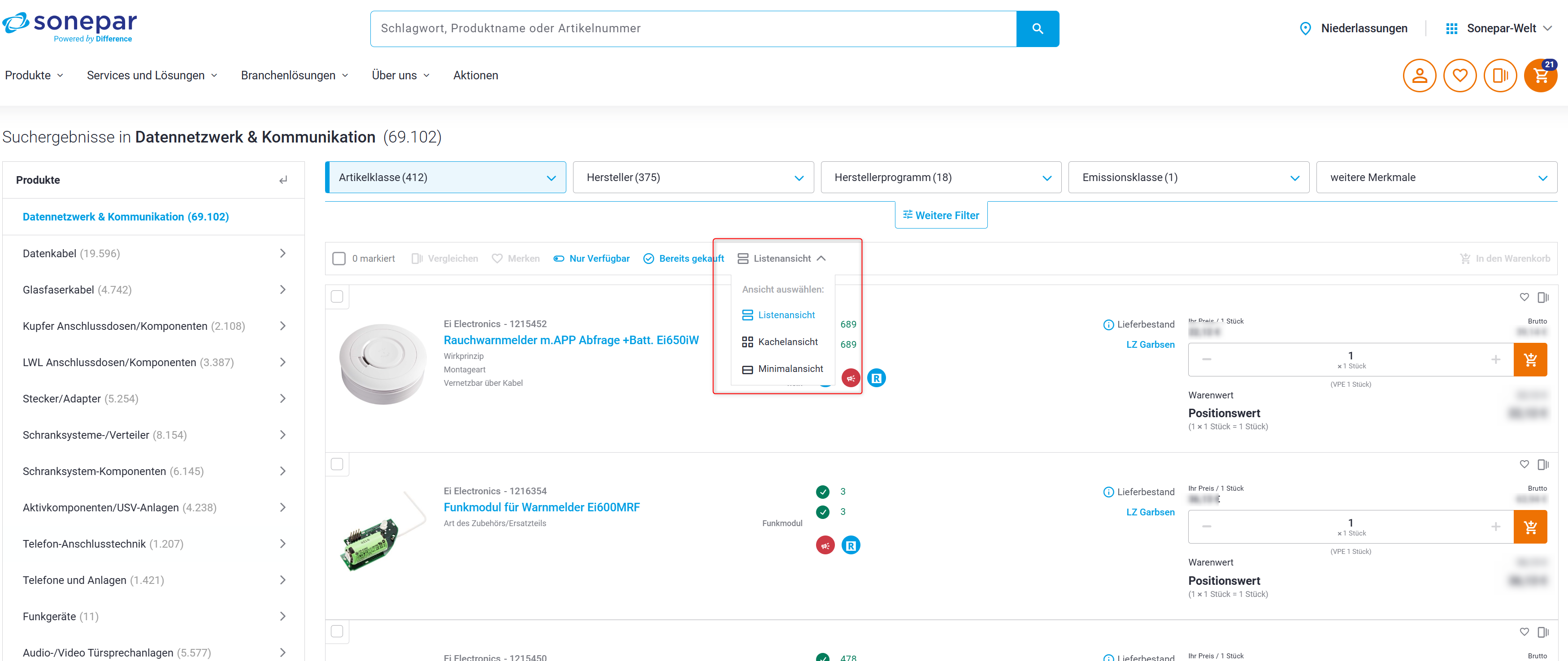Check the Funkmodul Ei600MRF checkbox
1568x661 pixels.
point(337,464)
